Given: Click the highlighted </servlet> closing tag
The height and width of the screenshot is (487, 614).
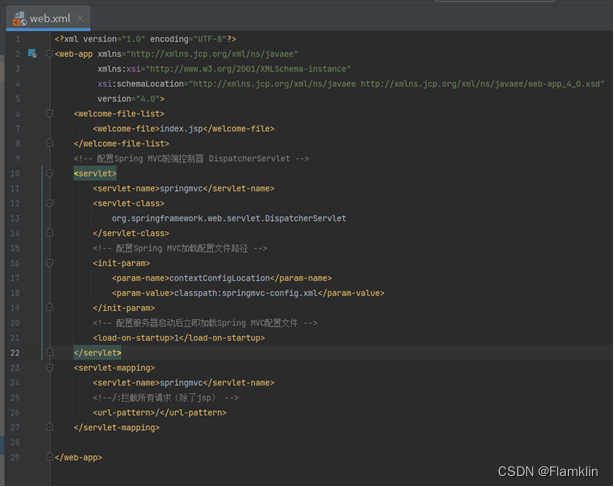Looking at the screenshot, I should tap(98, 353).
